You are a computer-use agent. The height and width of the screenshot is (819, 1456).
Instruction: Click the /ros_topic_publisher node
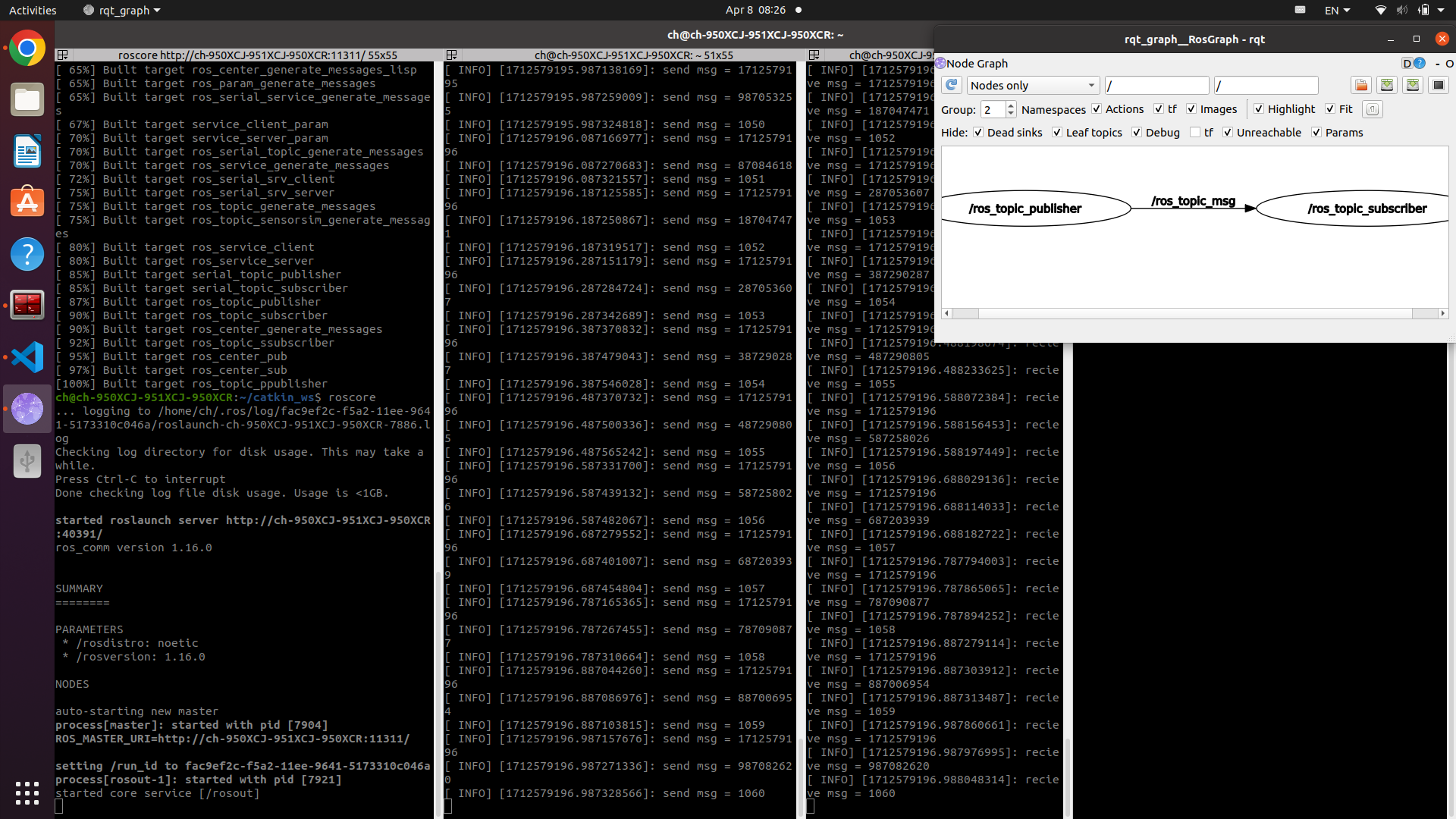pos(1025,209)
